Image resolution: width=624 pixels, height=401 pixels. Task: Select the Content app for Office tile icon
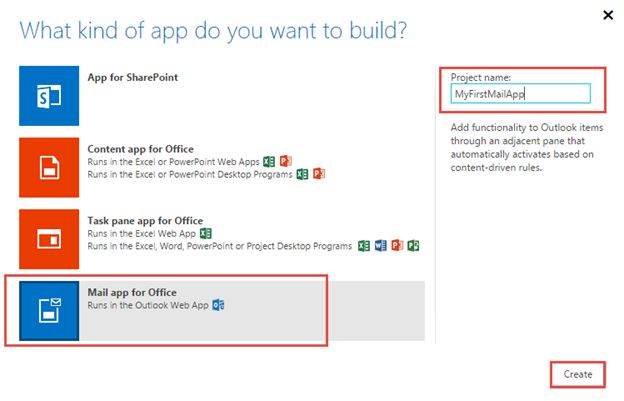(x=49, y=167)
